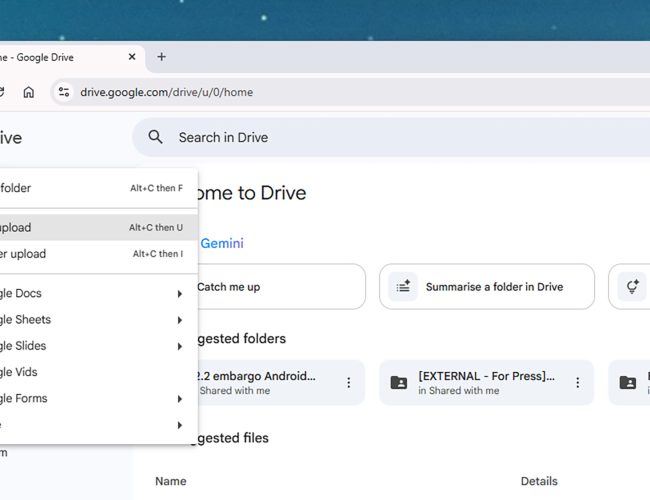Reload the page using refresh icon
This screenshot has width=650, height=500.
click(x=2, y=92)
